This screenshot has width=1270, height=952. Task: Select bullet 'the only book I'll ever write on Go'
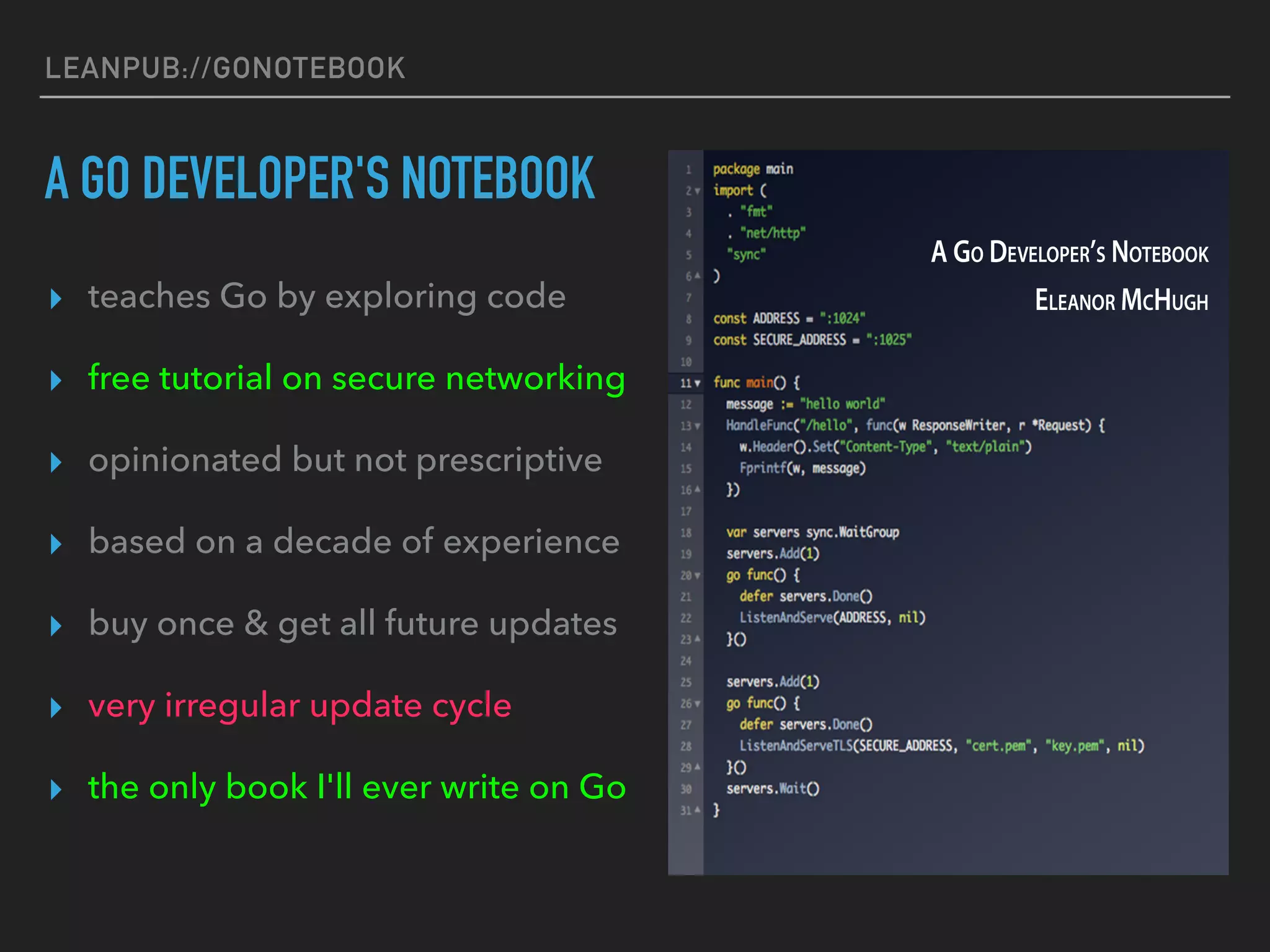tap(357, 788)
